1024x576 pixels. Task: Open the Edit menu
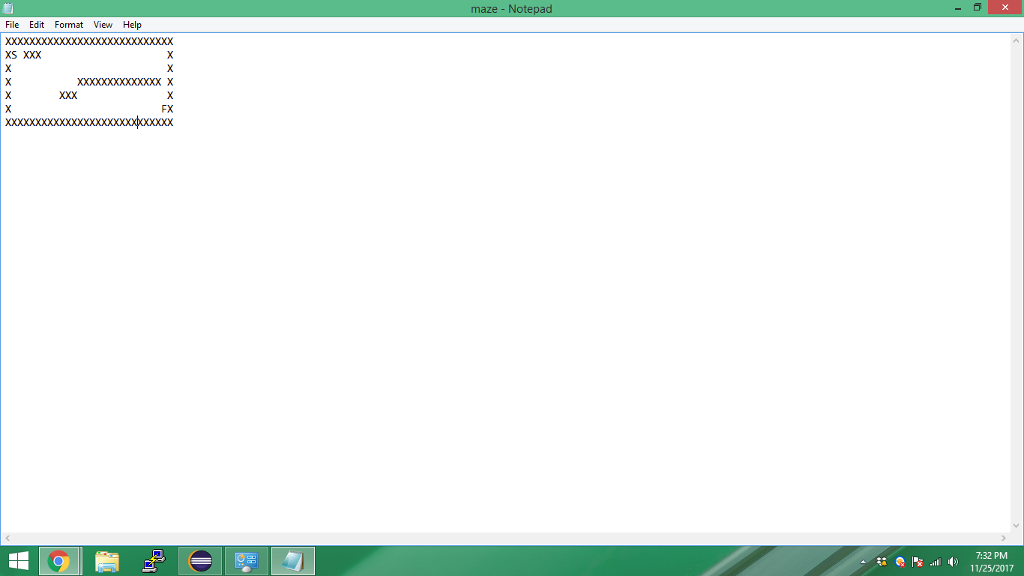36,24
